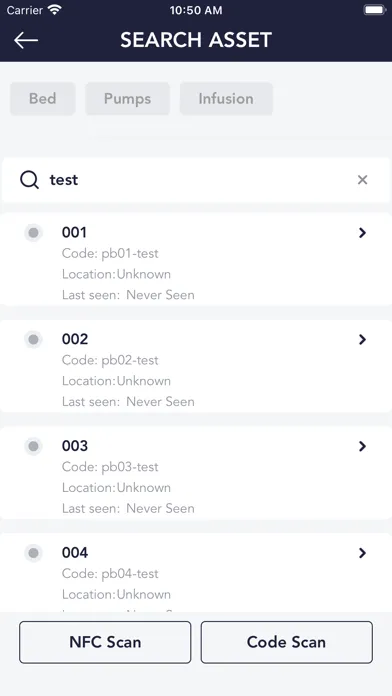Image resolution: width=392 pixels, height=696 pixels.
Task: Start a Code Scan
Action: tap(286, 642)
